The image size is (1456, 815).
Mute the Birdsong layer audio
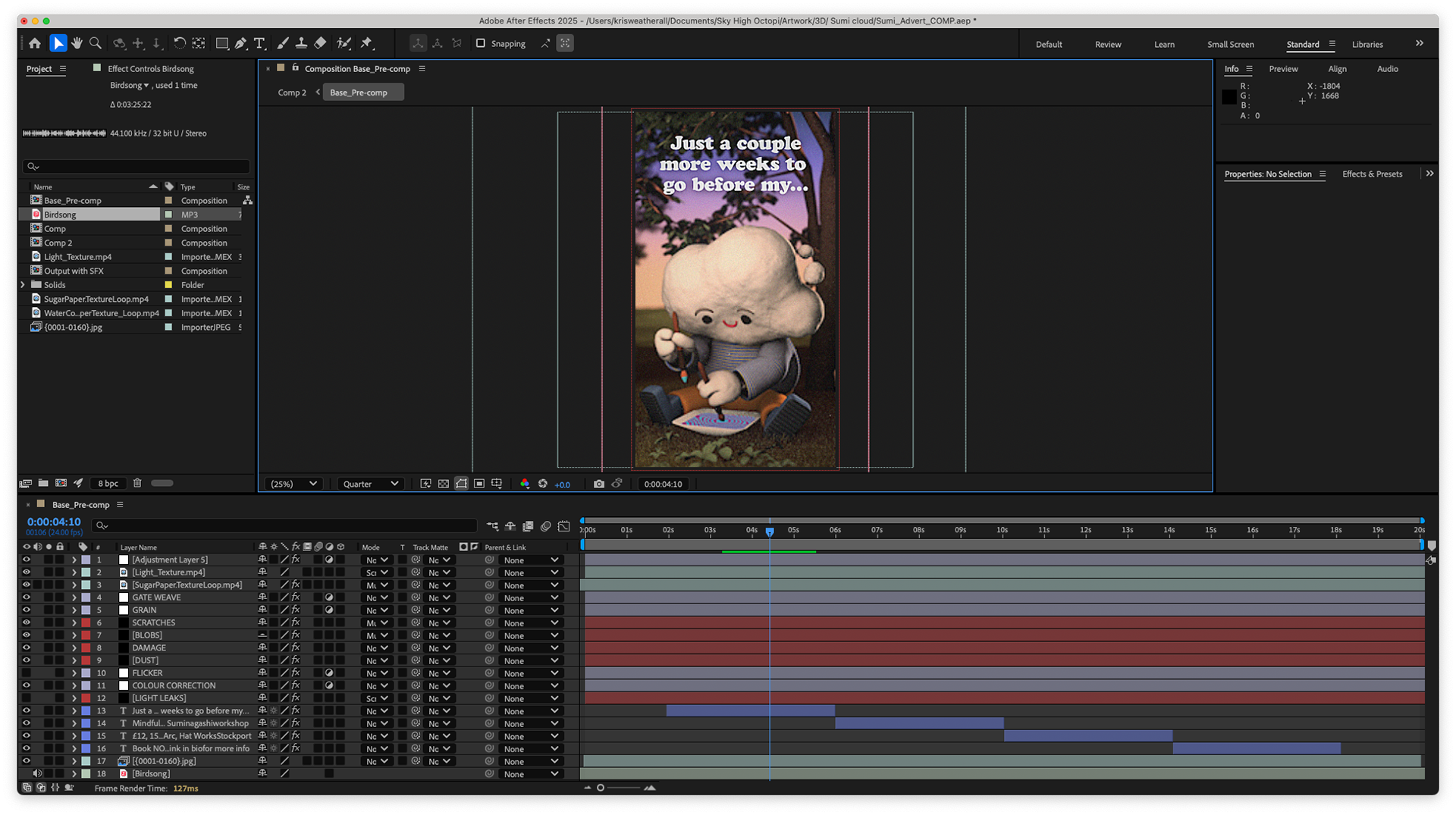(x=37, y=773)
